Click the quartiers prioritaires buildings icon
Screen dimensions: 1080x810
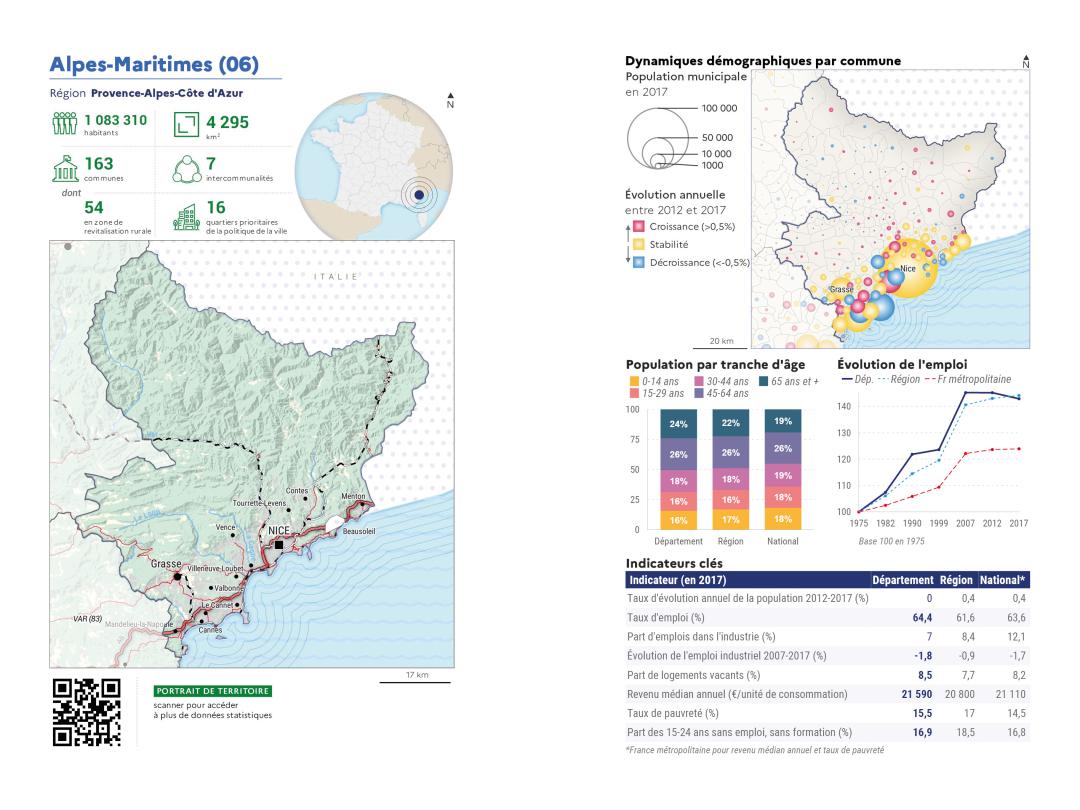pyautogui.click(x=186, y=218)
